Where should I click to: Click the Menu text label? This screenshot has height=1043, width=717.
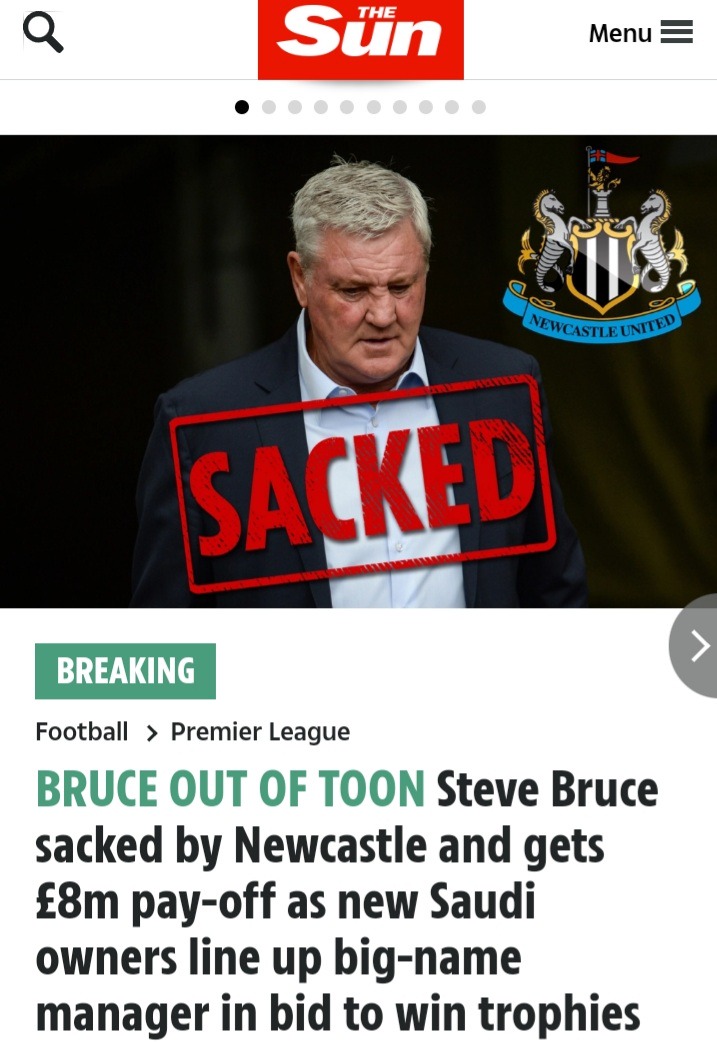coord(620,33)
